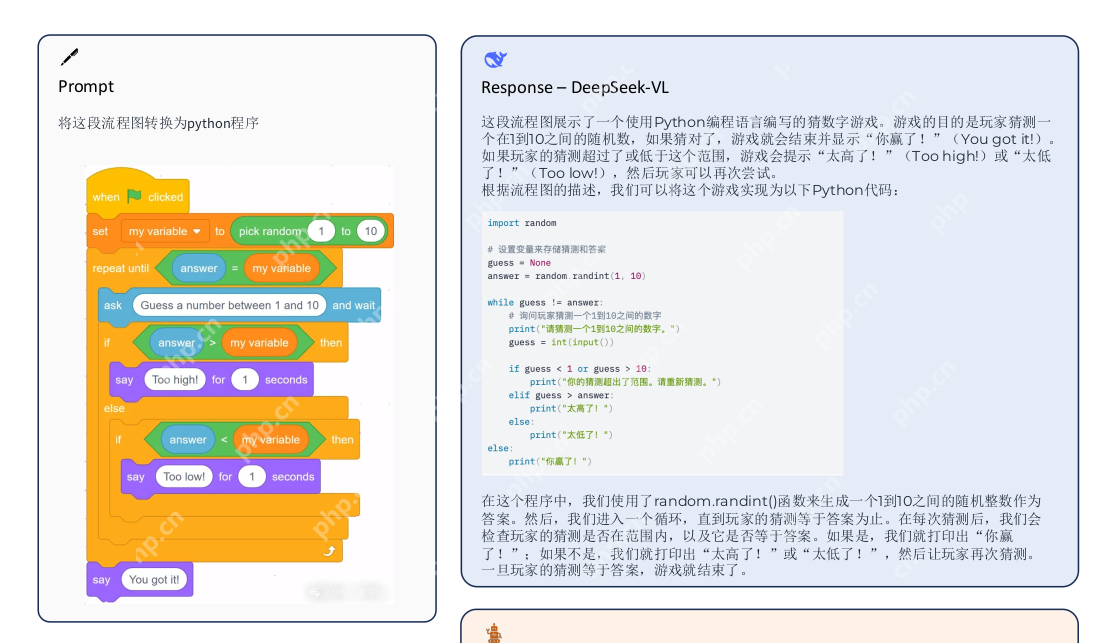This screenshot has height=643, width=1104.
Task: Click the "Response – DeepSeek-VL" heading
Action: click(x=575, y=87)
